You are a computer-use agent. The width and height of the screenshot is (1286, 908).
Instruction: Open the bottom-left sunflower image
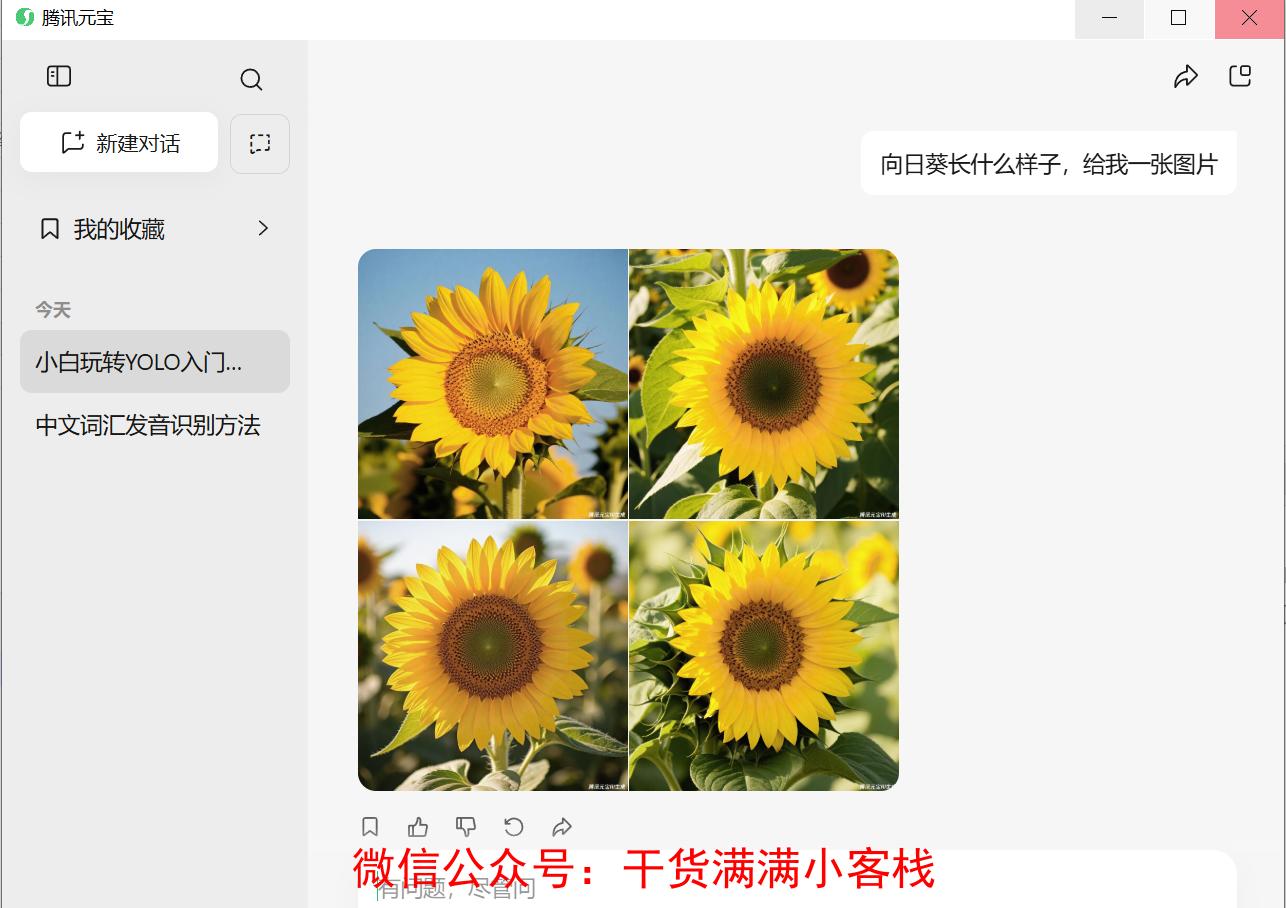click(x=493, y=656)
